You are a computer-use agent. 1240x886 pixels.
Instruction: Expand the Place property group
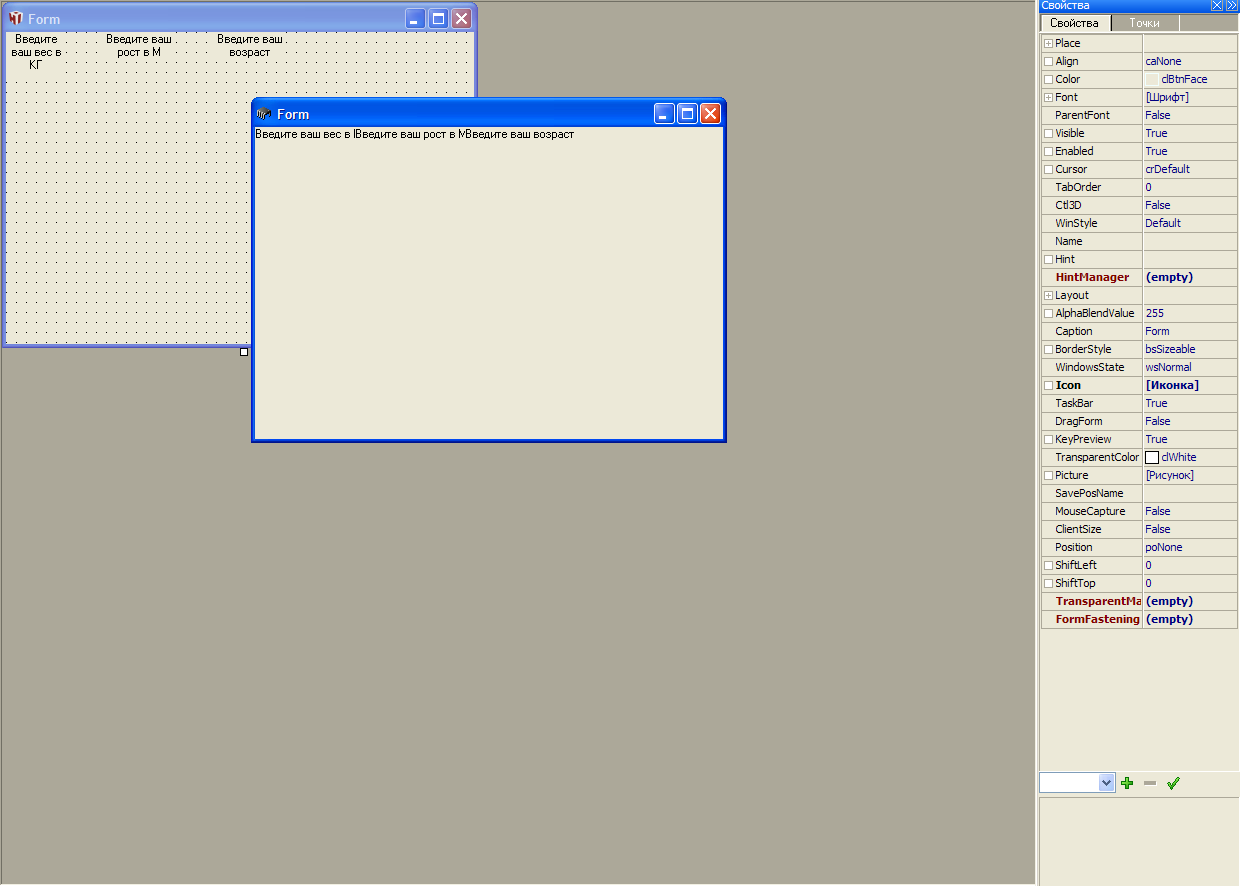pos(1048,43)
